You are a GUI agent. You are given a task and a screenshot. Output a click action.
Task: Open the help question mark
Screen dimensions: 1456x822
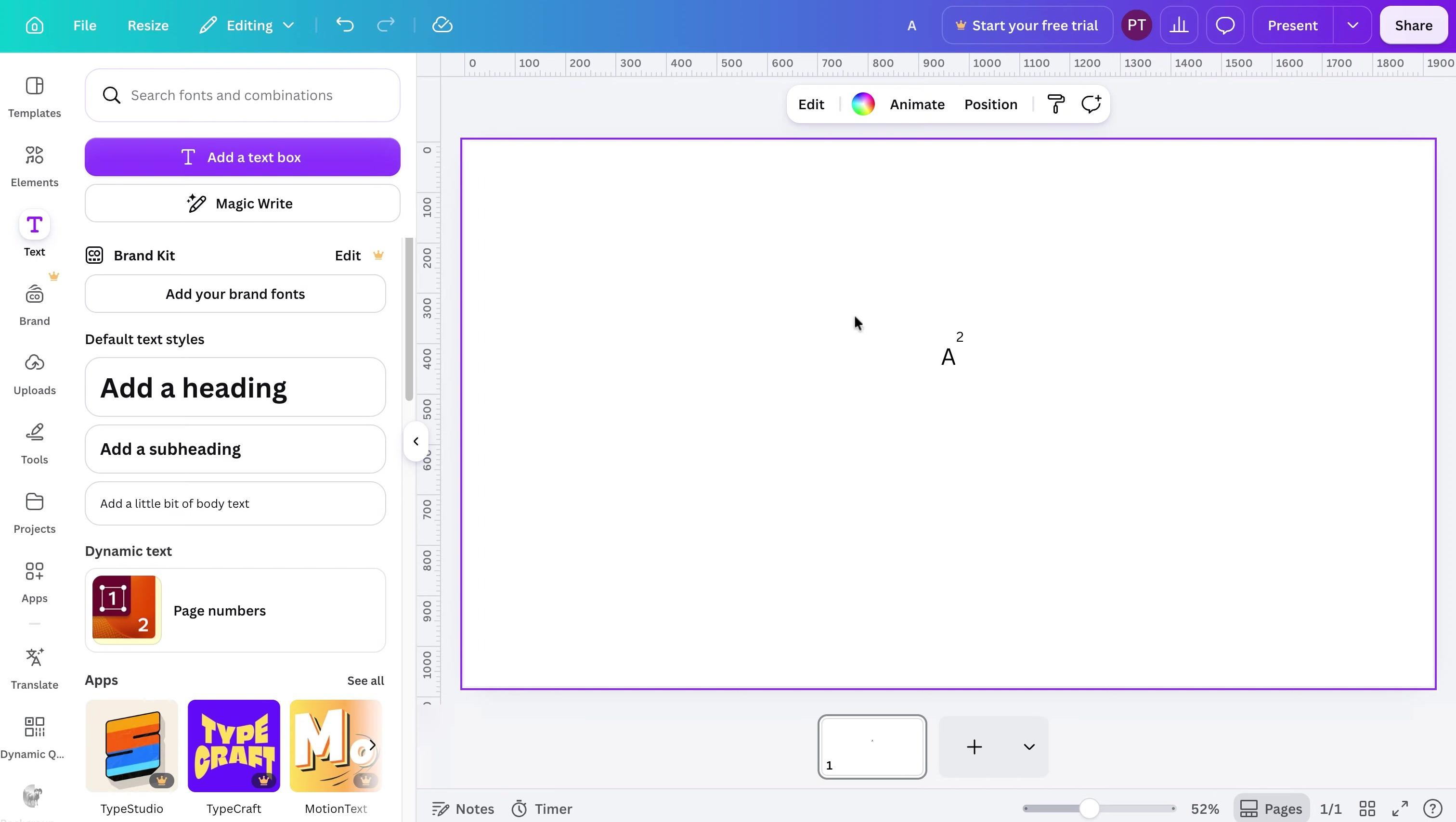1432,809
